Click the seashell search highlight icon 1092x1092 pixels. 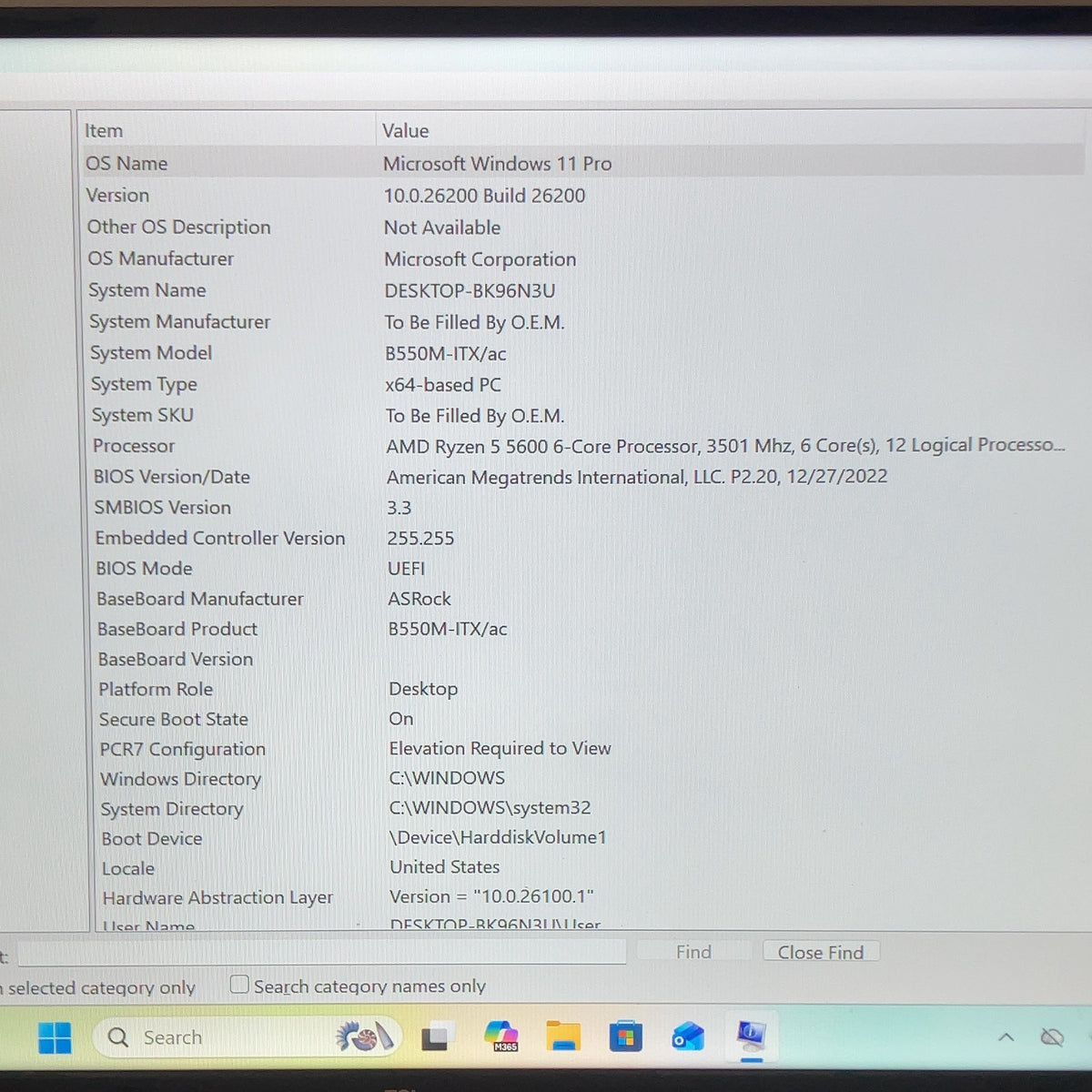(x=365, y=1036)
